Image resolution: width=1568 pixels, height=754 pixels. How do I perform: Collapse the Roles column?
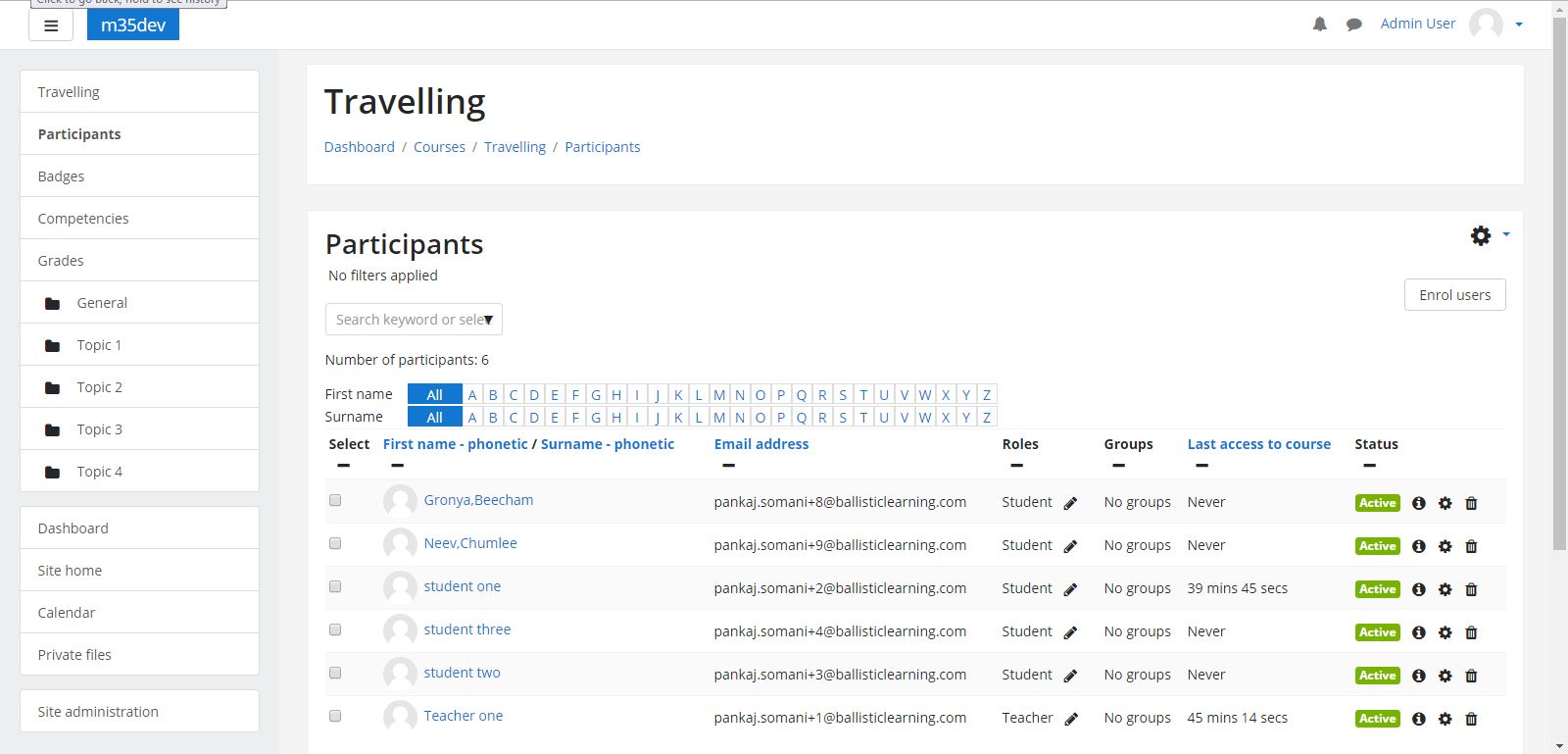click(x=1016, y=465)
